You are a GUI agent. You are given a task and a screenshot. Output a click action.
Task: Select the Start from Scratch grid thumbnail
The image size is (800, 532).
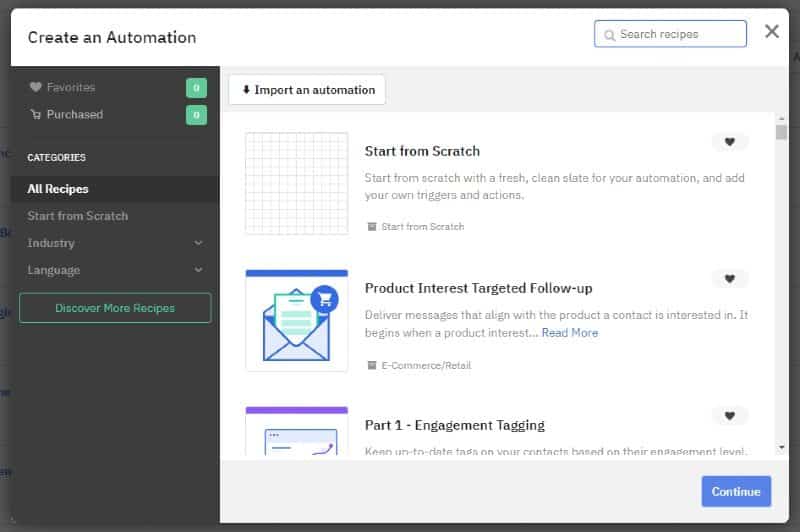click(296, 184)
